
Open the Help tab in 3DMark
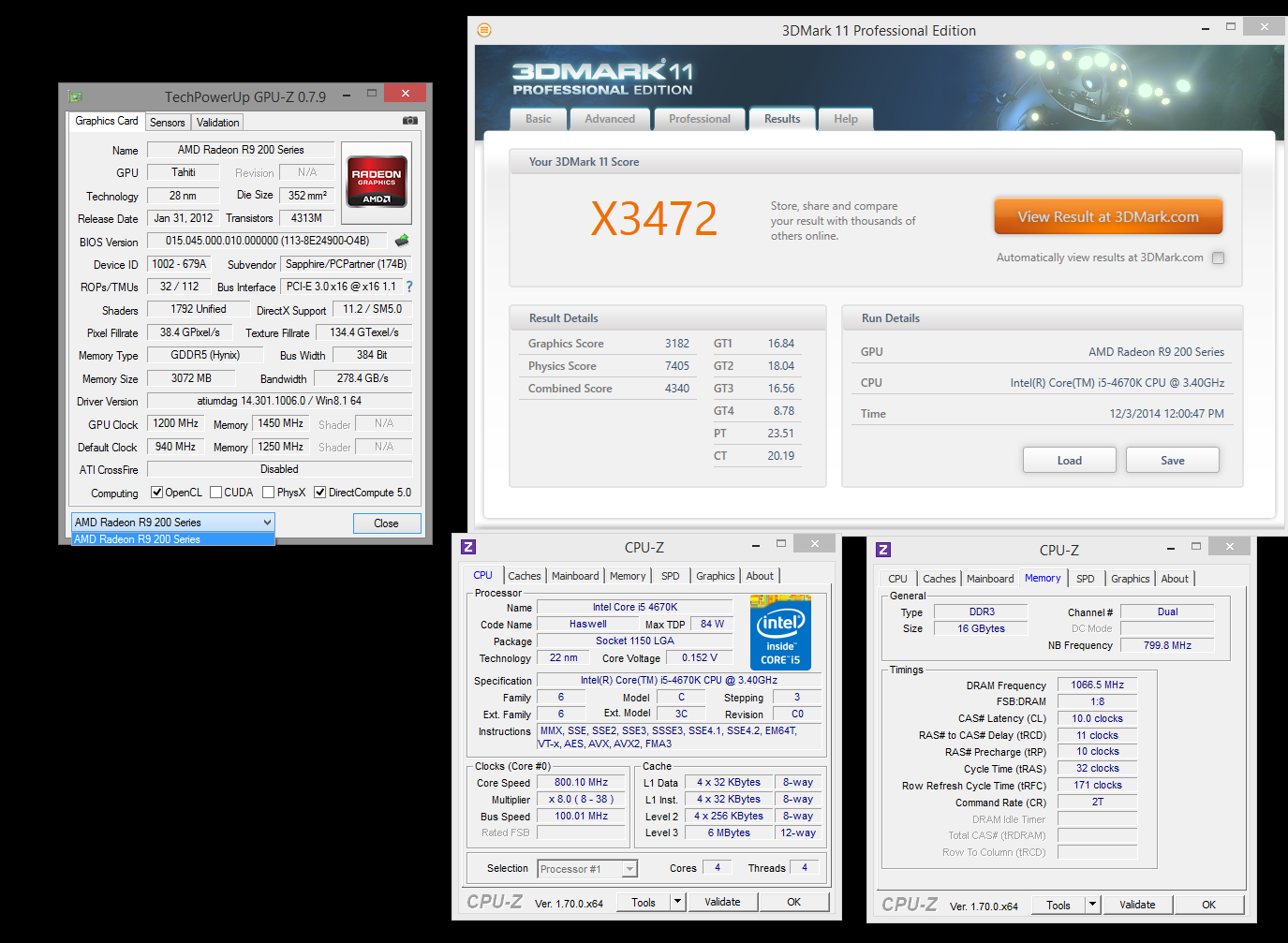click(x=846, y=119)
